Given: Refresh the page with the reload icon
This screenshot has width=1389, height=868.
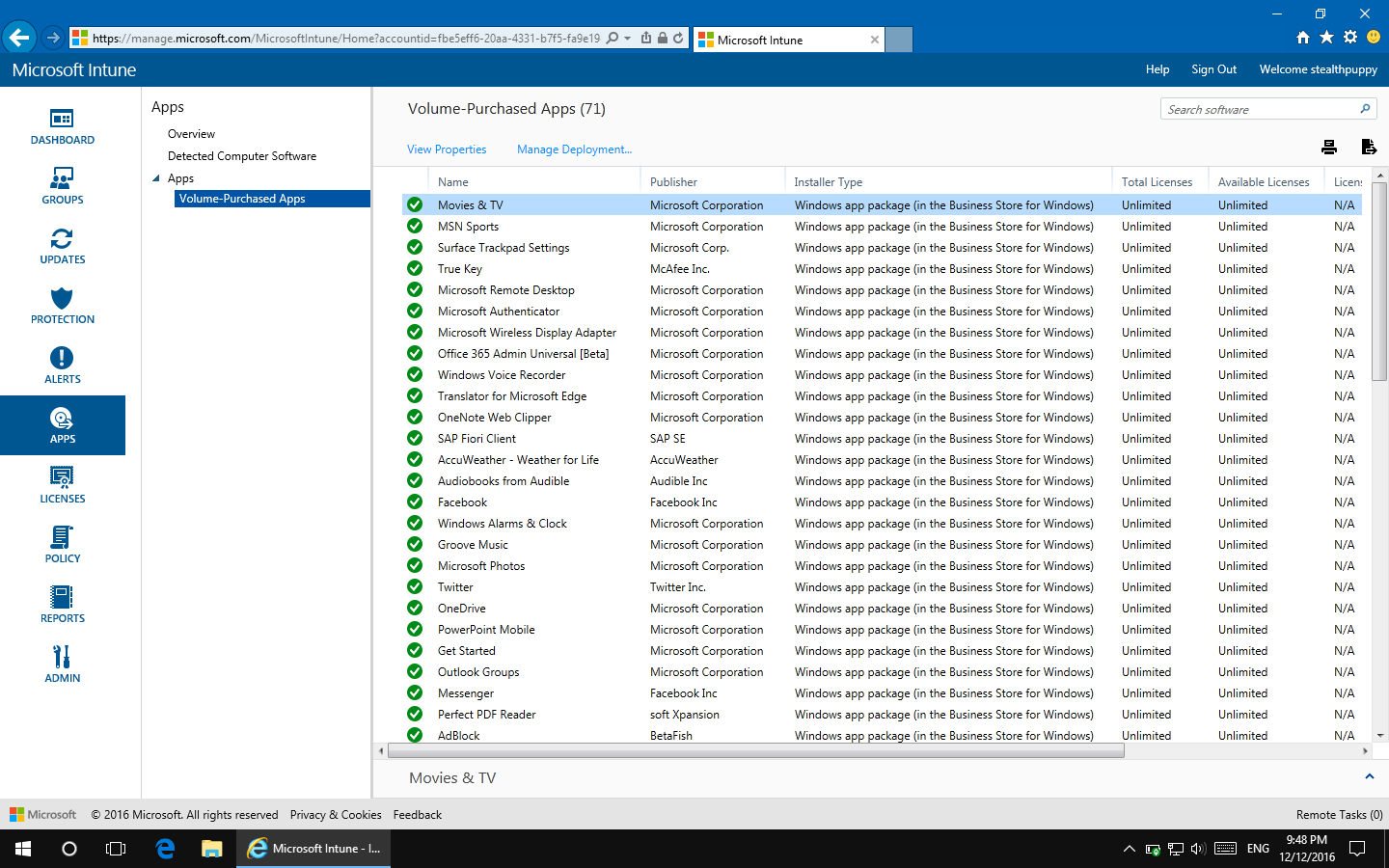Looking at the screenshot, I should [x=678, y=39].
